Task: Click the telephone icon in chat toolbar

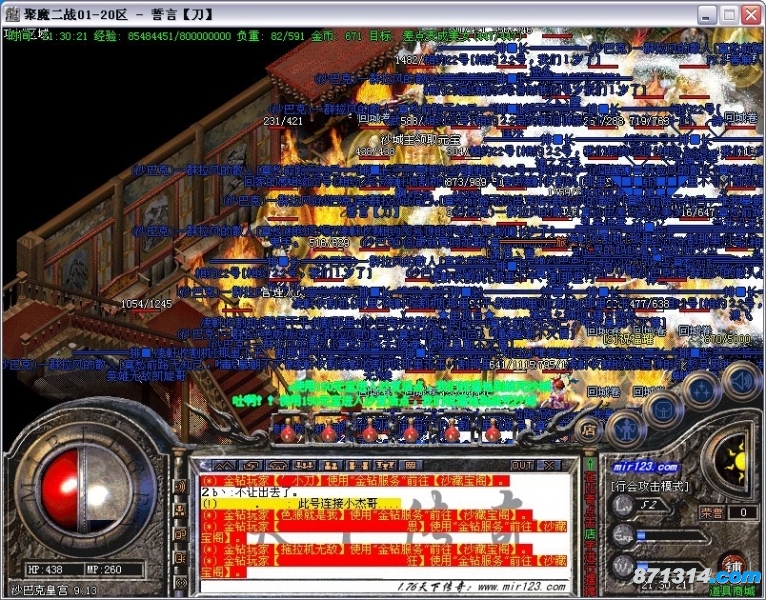Action: [277, 465]
